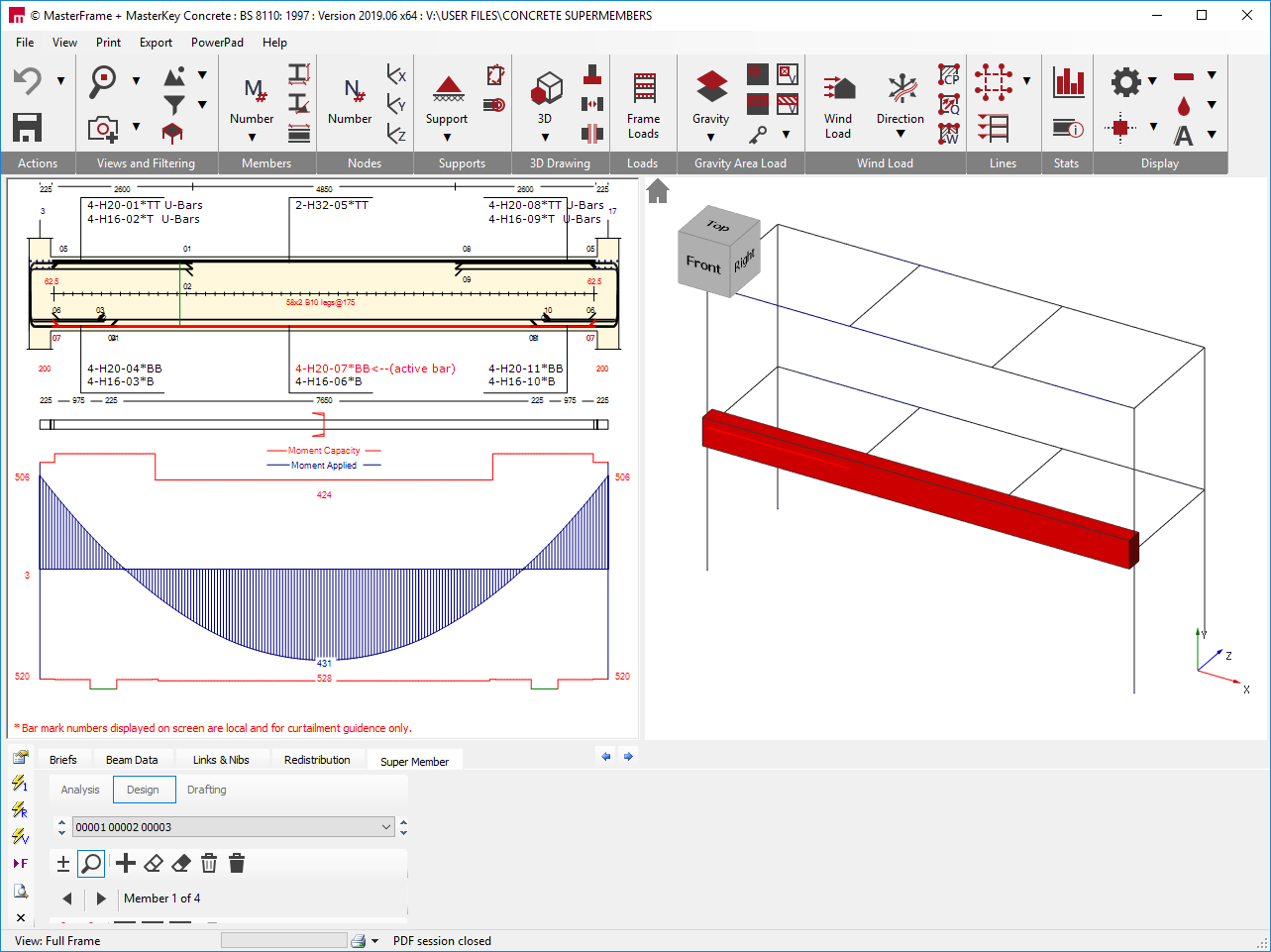Click the Front face of view cube
Screen dimensions: 1271x952
pyautogui.click(x=703, y=264)
